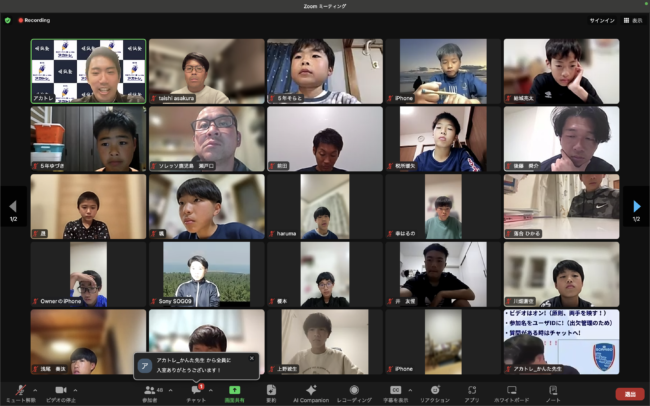Click the Recording toolbar icon
Viewport: 650px width, 406px height.
[x=353, y=389]
